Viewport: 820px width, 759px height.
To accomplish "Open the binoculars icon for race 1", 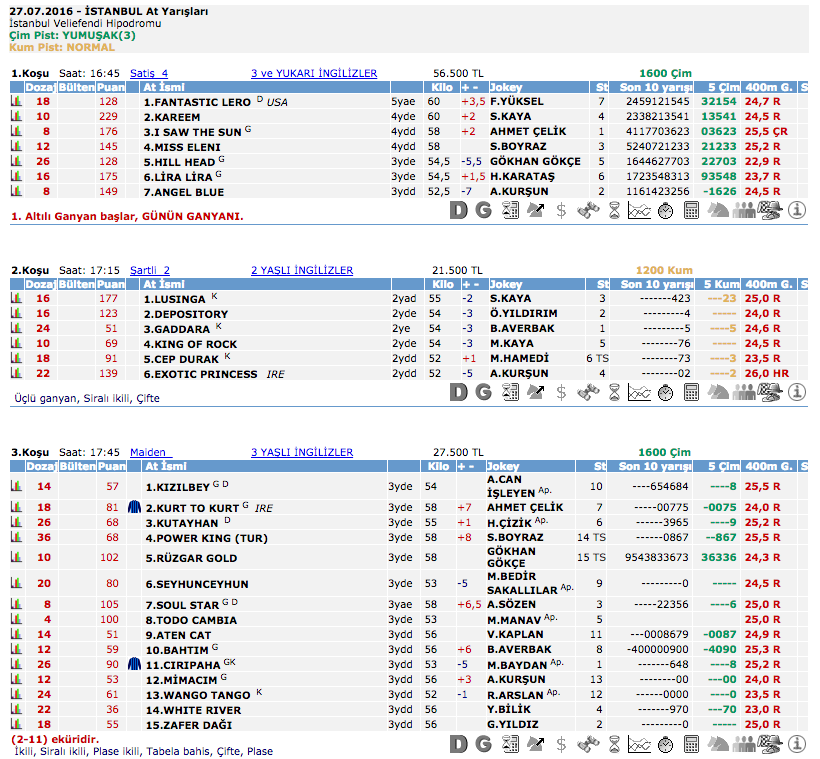I will [587, 210].
